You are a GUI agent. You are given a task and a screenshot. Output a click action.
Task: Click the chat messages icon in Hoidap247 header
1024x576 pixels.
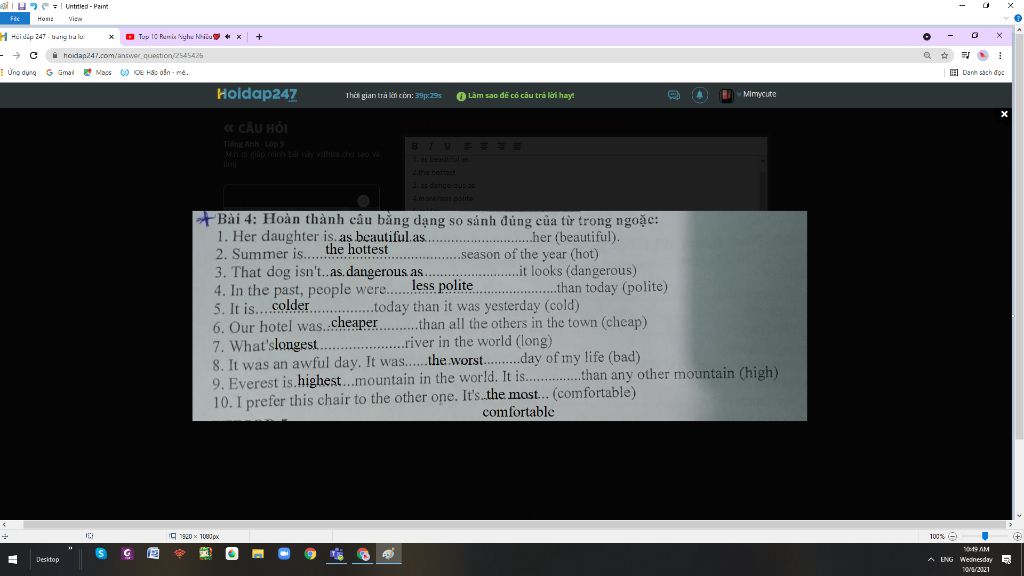click(674, 95)
